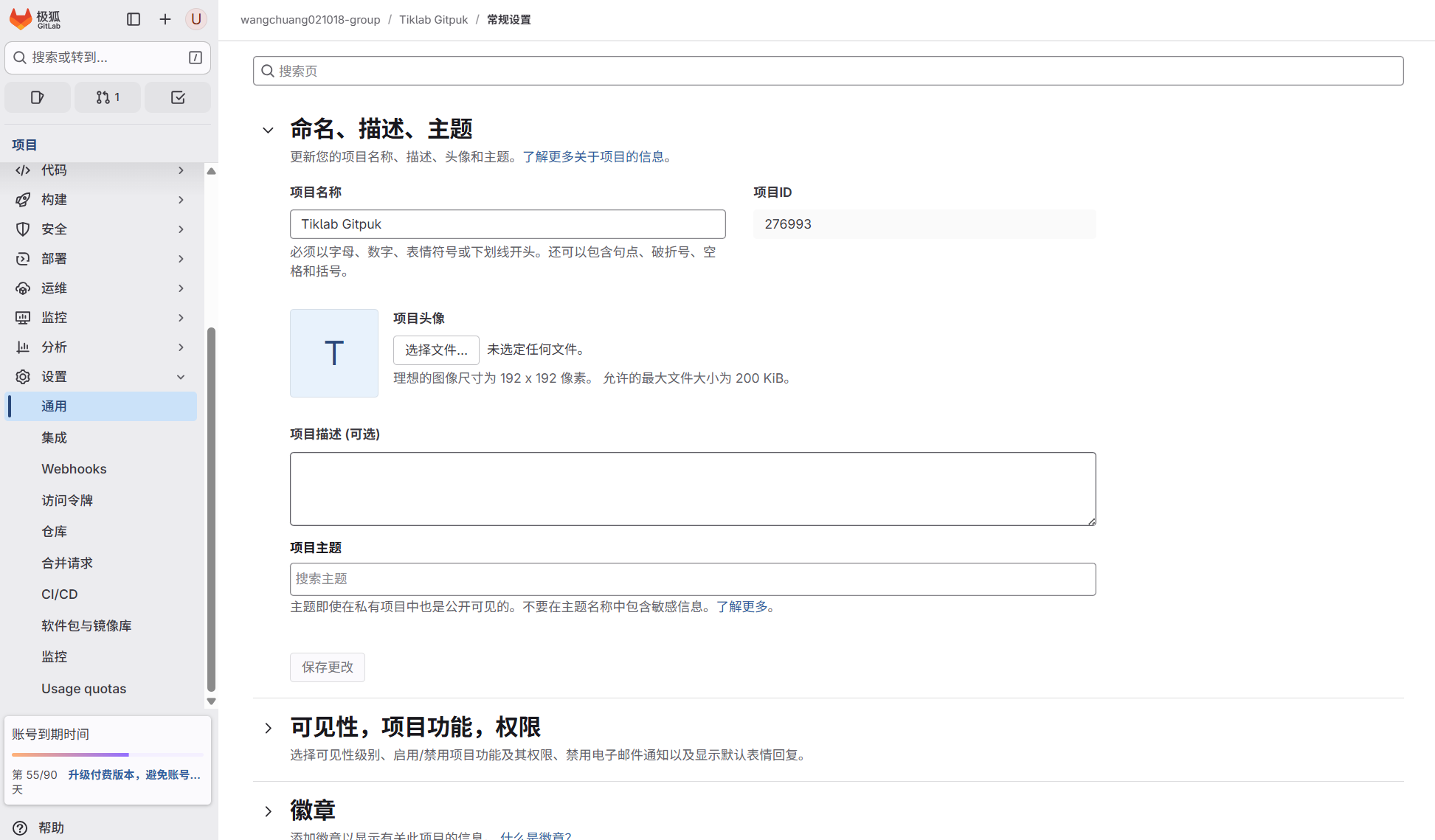The image size is (1435, 840).
Task: Open the CI/CD settings entry
Action: pos(59,594)
